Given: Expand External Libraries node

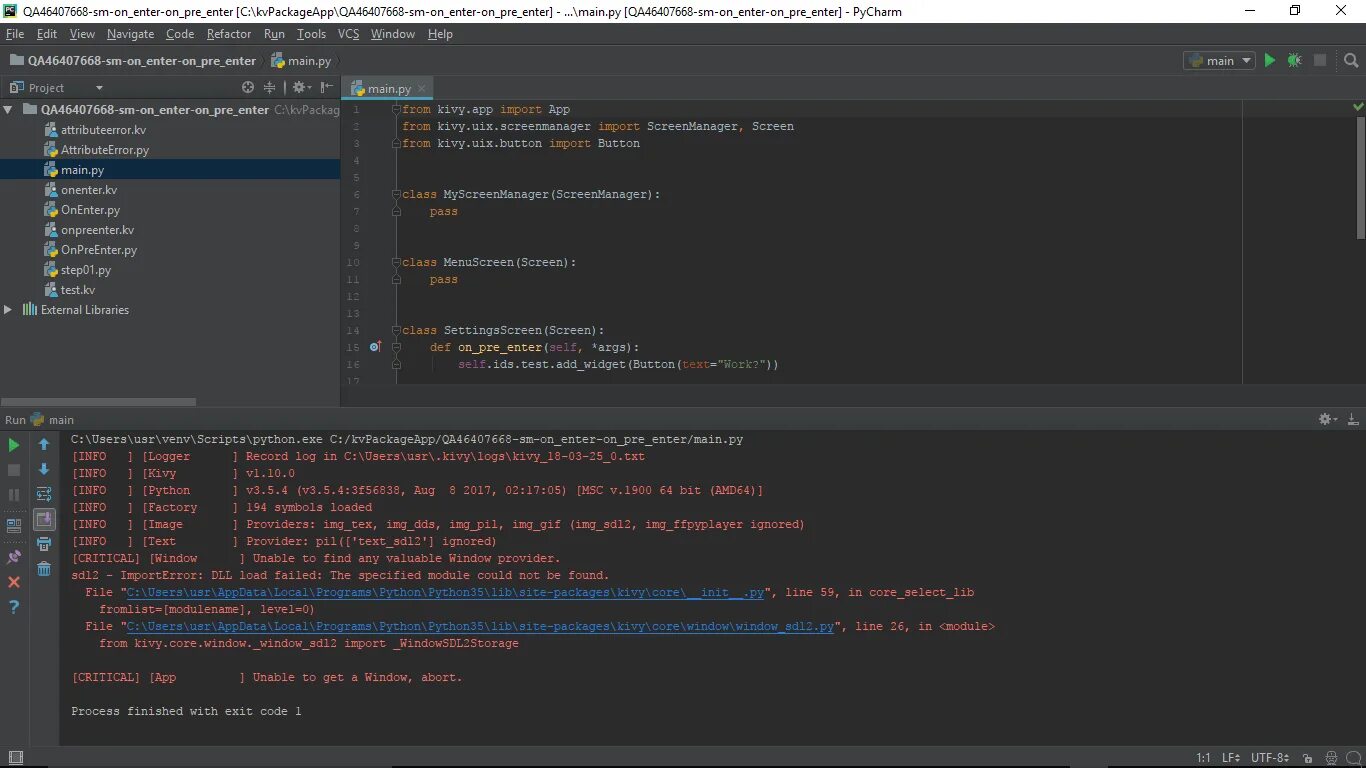Looking at the screenshot, I should point(9,310).
